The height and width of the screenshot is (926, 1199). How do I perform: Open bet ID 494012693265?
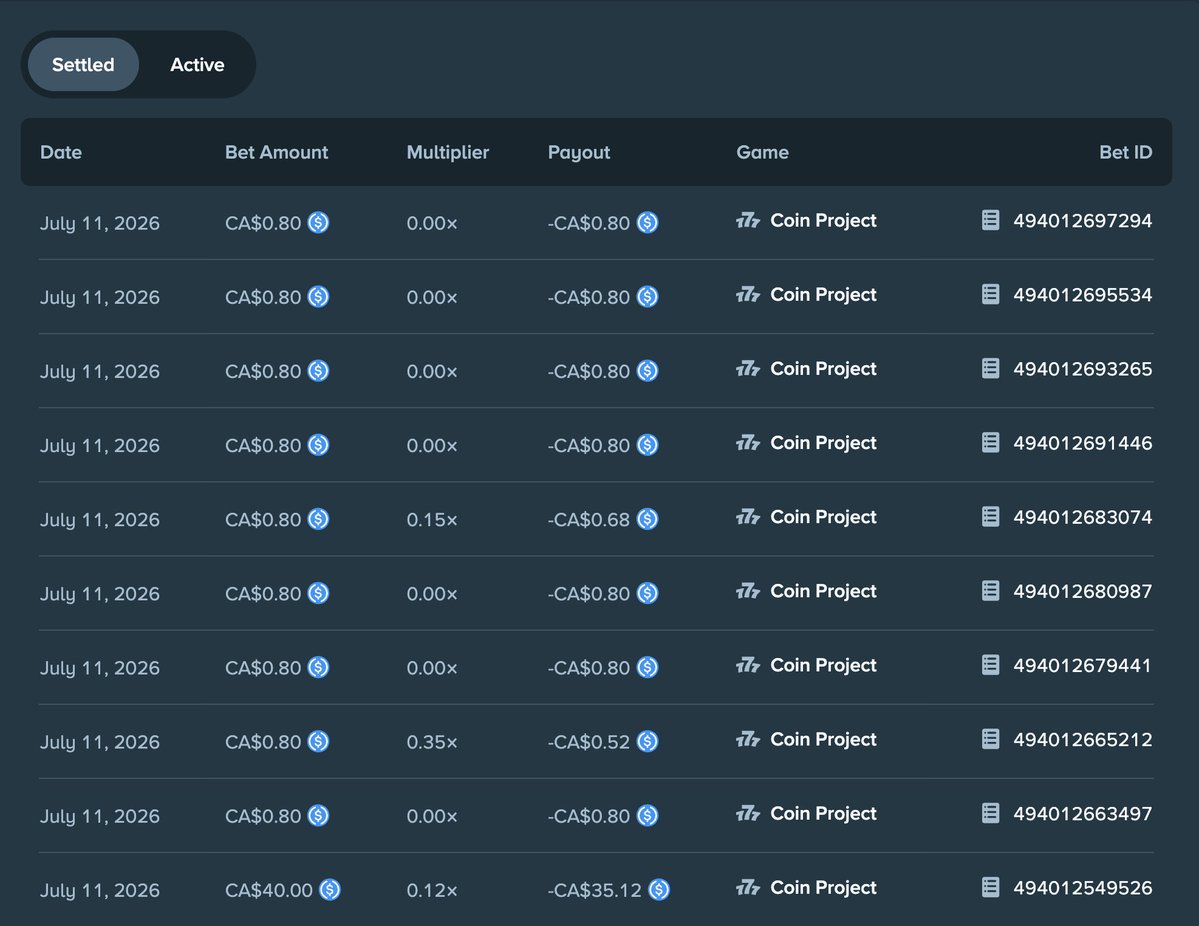[1082, 369]
